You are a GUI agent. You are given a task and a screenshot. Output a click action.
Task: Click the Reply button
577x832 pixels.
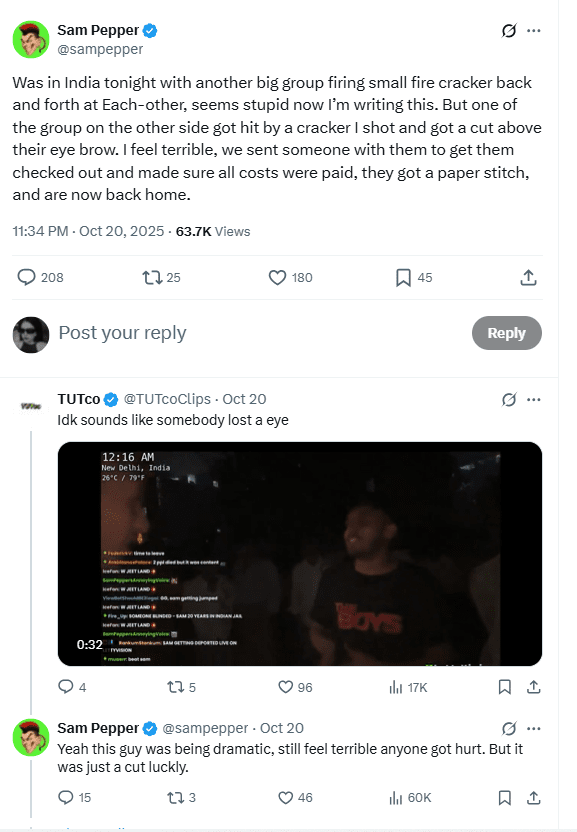(x=506, y=333)
